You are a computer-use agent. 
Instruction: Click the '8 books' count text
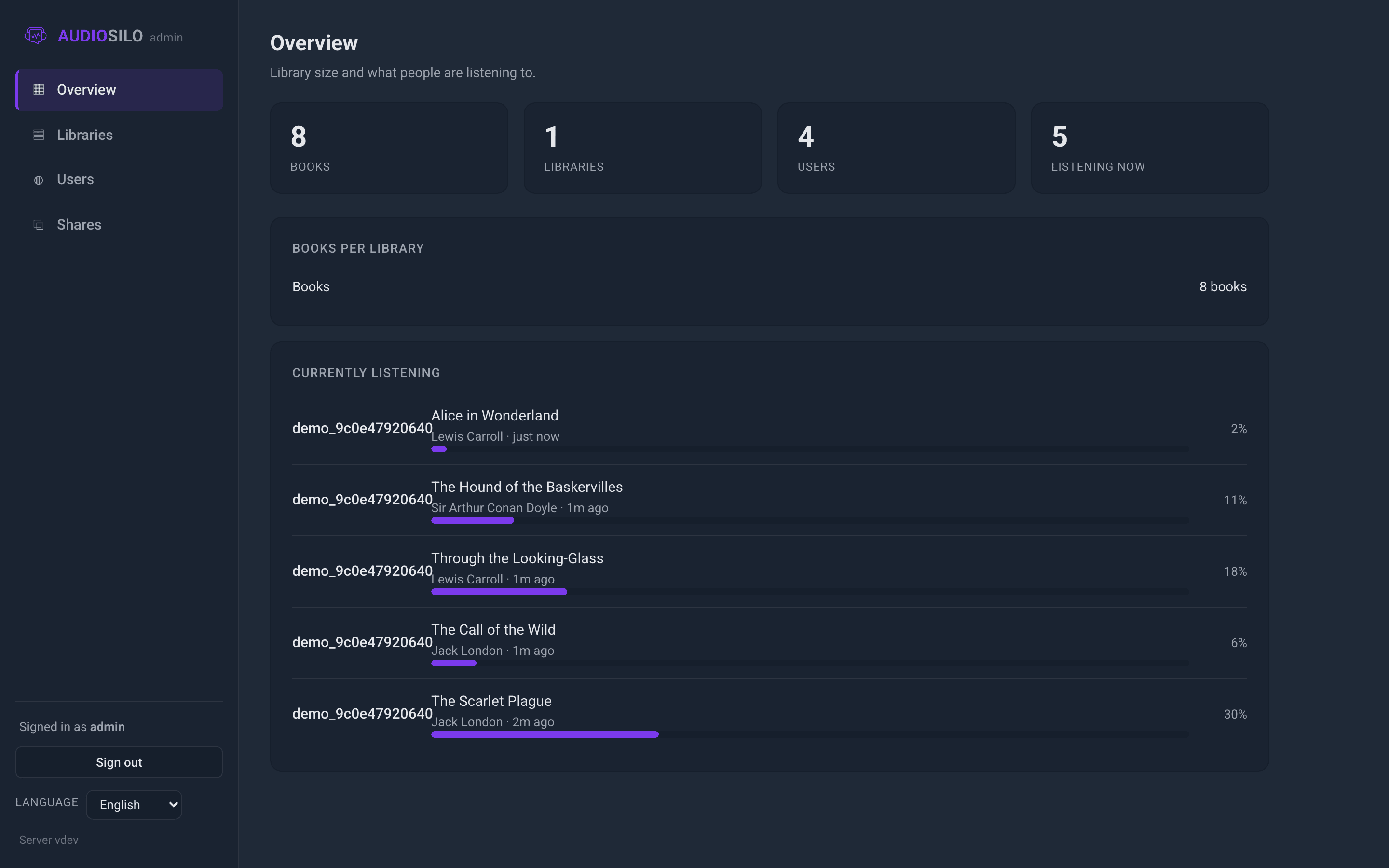(x=1223, y=286)
